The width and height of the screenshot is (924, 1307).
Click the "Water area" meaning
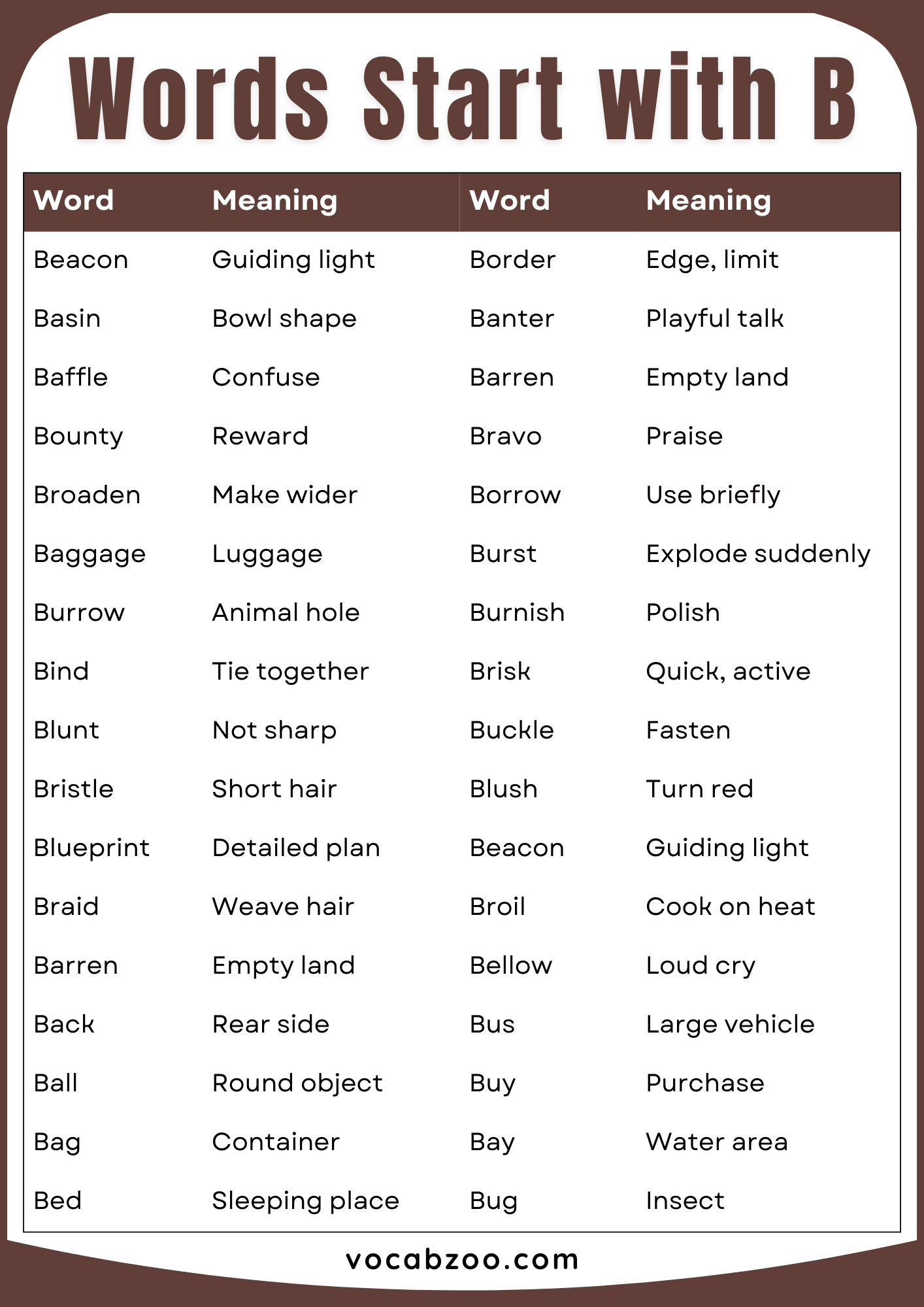[x=717, y=1142]
